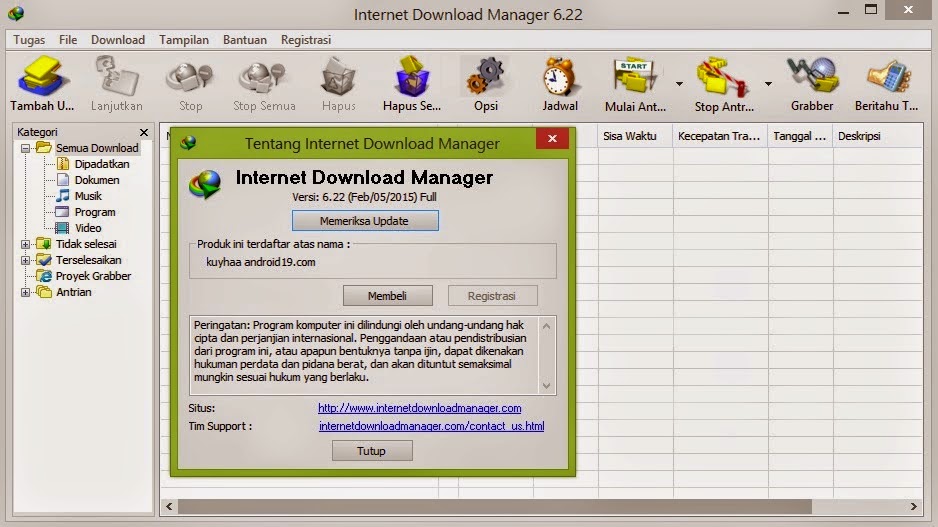Open Opsi settings from the toolbar
Image resolution: width=938 pixels, height=527 pixels.
coord(485,76)
